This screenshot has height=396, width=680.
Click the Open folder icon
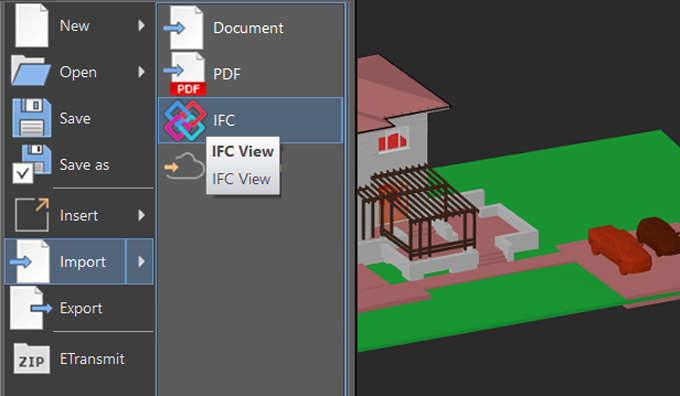pyautogui.click(x=30, y=71)
